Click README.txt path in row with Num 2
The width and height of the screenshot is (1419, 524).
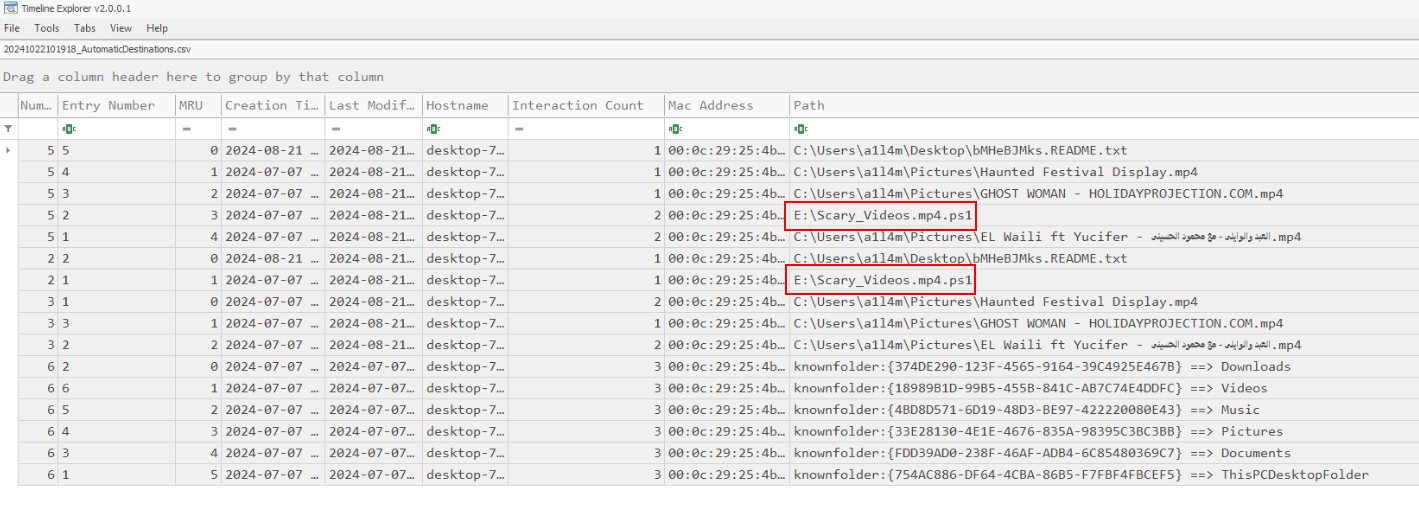pos(960,258)
